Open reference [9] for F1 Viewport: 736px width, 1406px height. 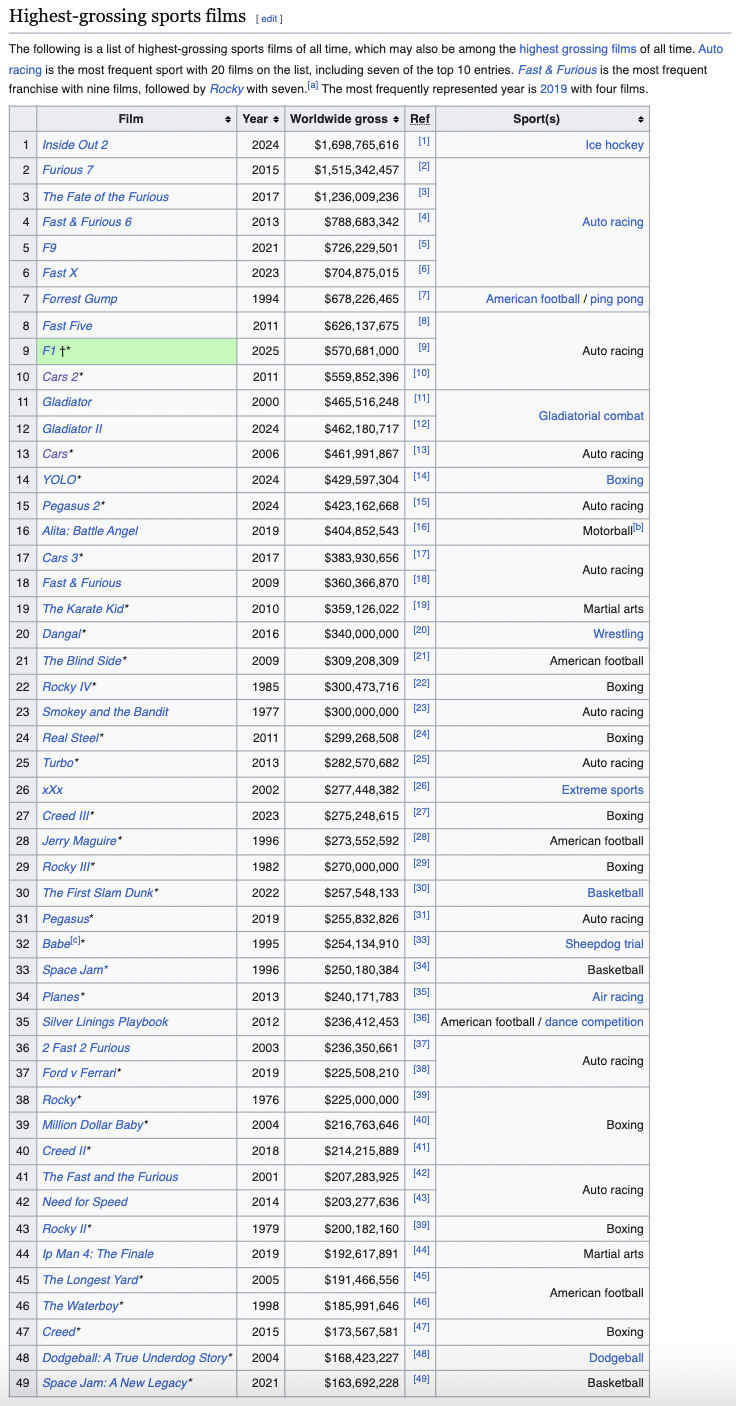tap(424, 348)
